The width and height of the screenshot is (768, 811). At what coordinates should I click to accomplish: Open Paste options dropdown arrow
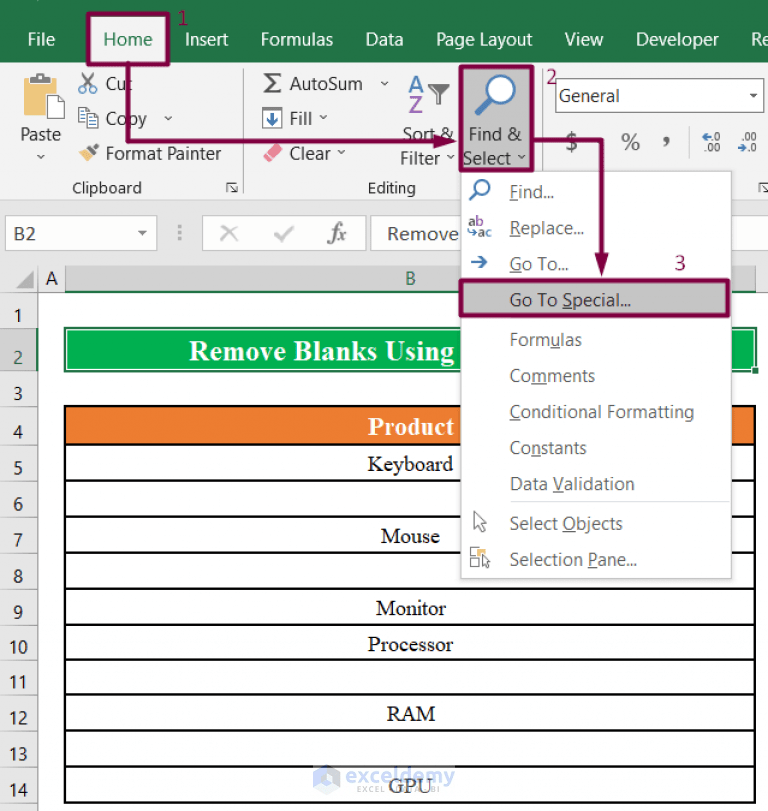[41, 157]
